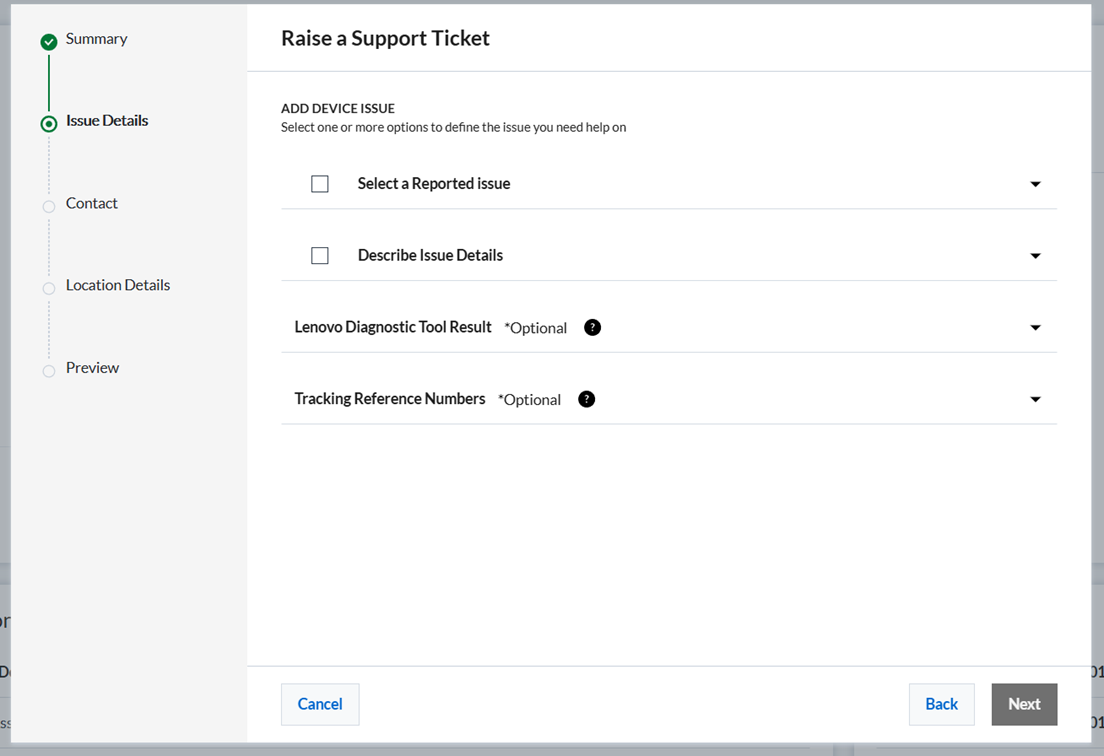Go to the Summary step label
The width and height of the screenshot is (1104, 756).
tap(96, 39)
